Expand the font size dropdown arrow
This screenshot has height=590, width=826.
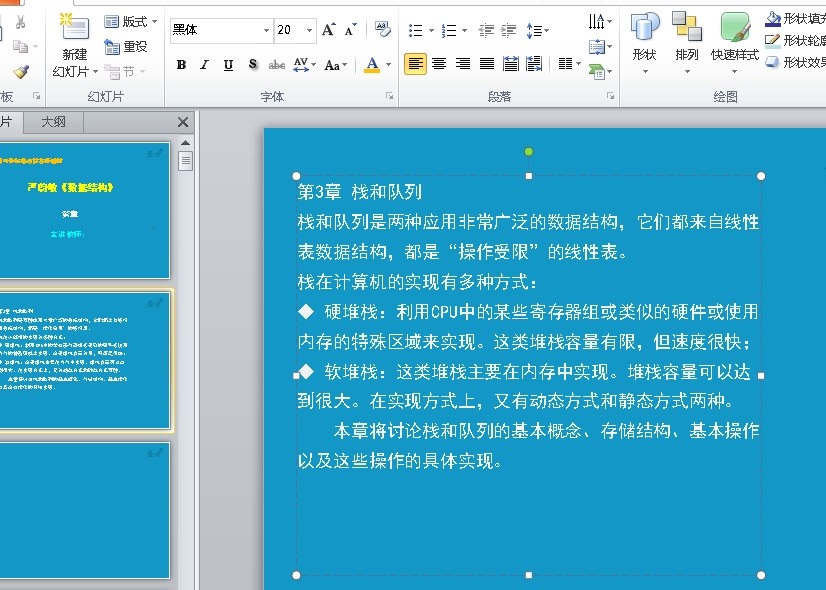(x=310, y=30)
